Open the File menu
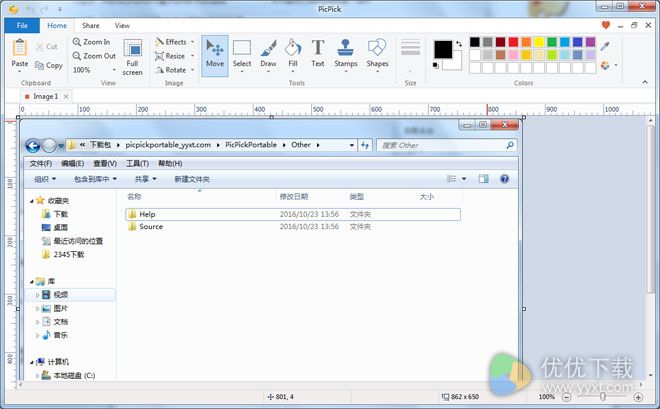660x409 pixels. coord(22,25)
